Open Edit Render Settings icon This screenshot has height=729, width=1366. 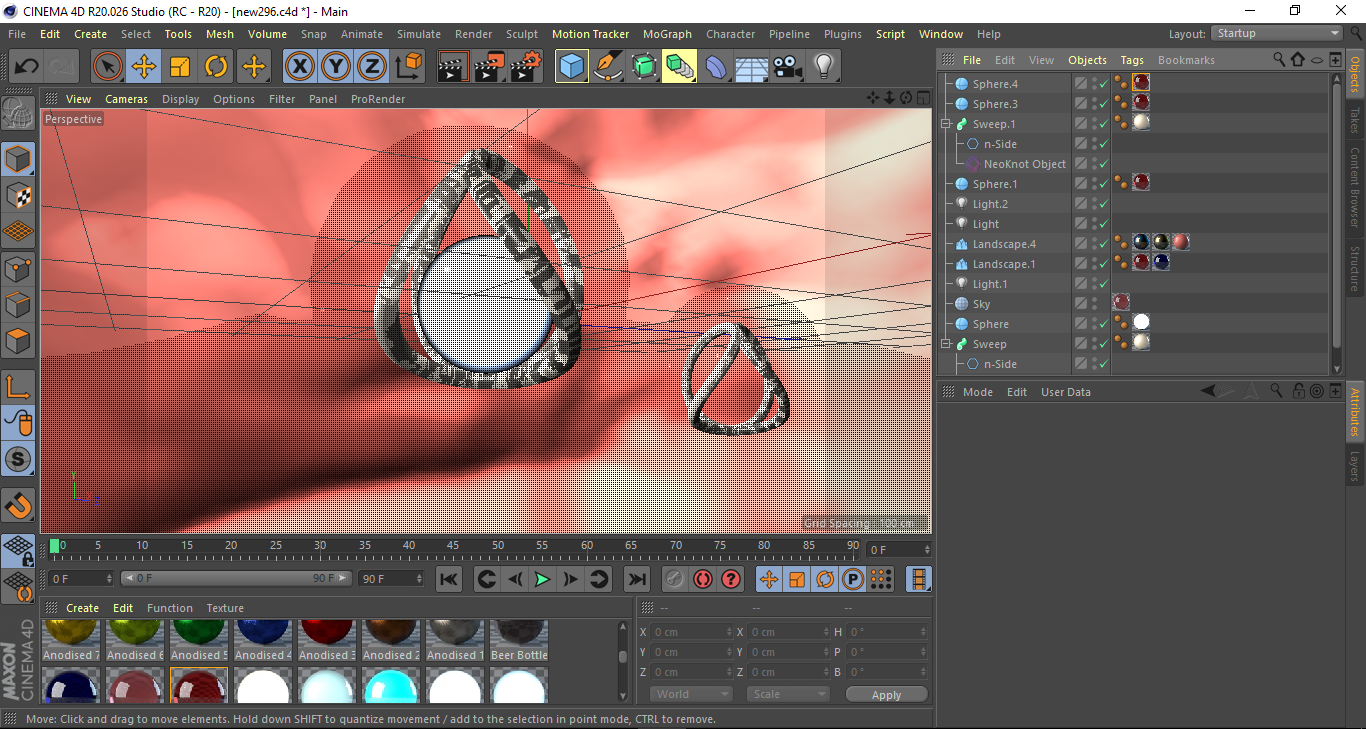(x=525, y=67)
